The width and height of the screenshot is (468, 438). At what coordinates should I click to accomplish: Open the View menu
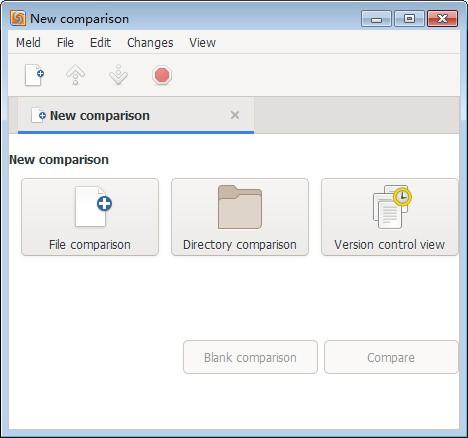coord(203,43)
